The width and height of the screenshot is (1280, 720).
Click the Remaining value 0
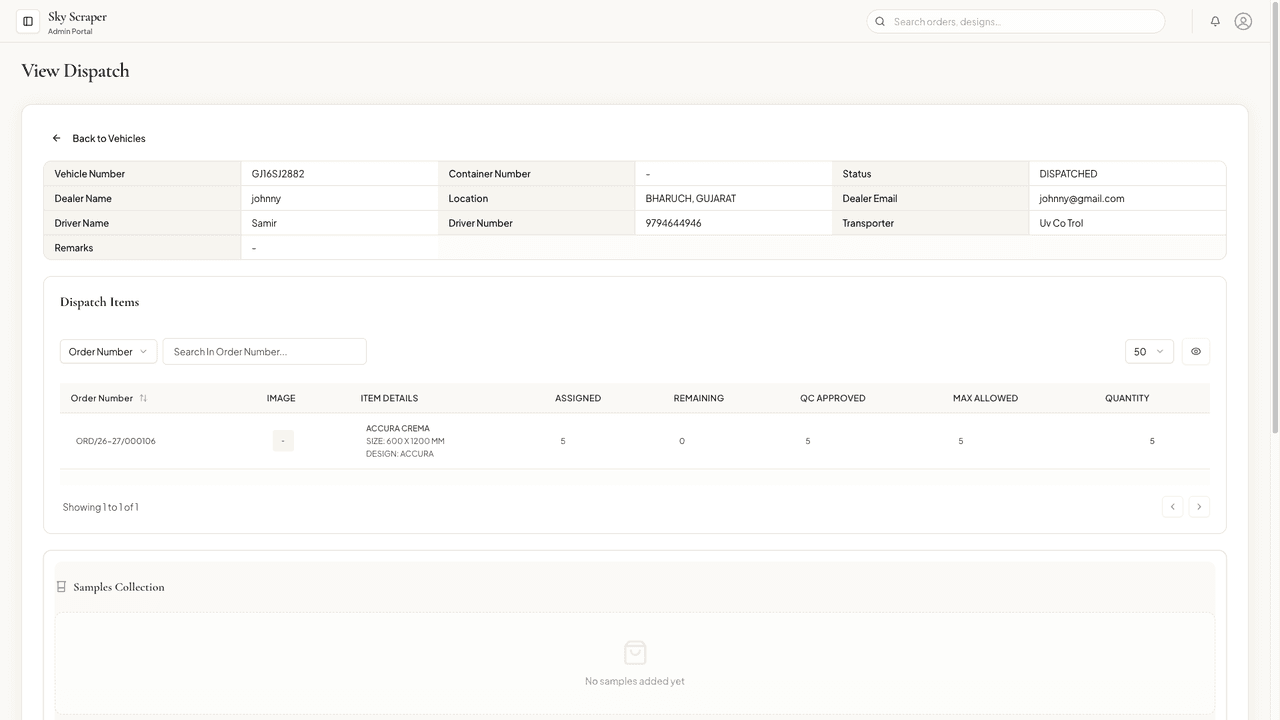(x=682, y=441)
